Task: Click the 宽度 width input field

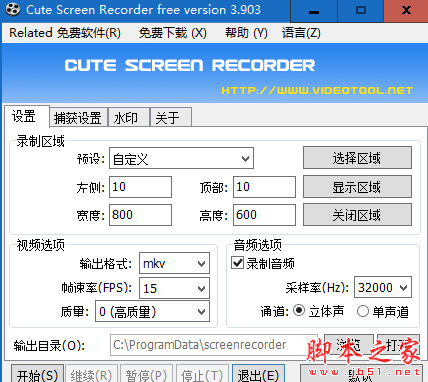Action: (x=140, y=215)
